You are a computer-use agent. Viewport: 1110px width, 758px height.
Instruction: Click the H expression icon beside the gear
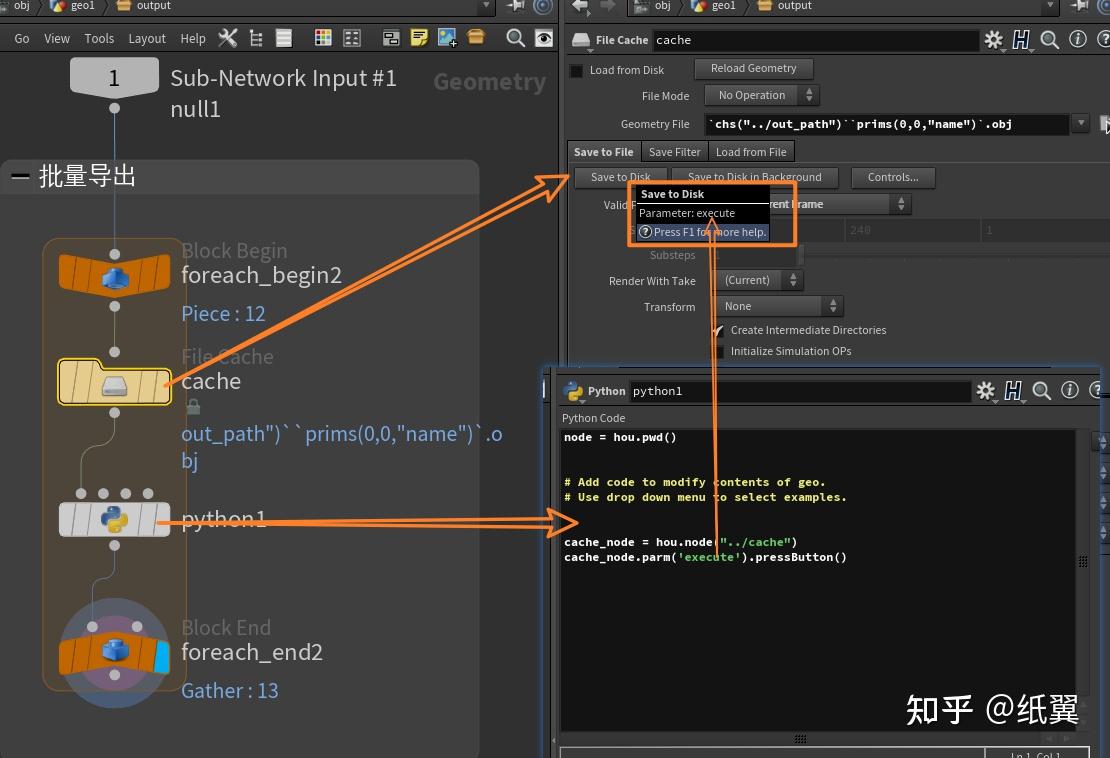click(1019, 40)
